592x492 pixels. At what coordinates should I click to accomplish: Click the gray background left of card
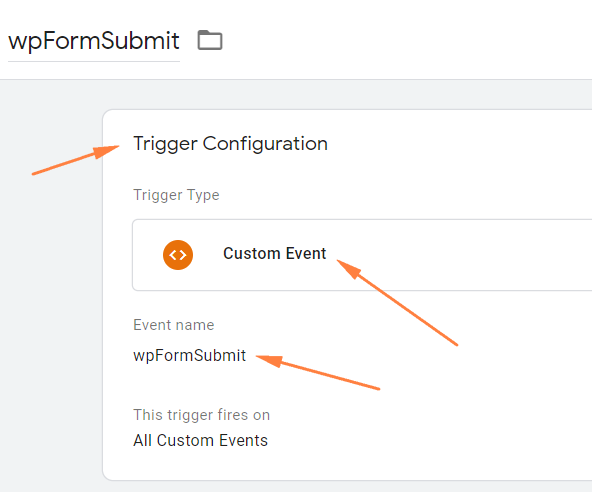click(x=51, y=302)
